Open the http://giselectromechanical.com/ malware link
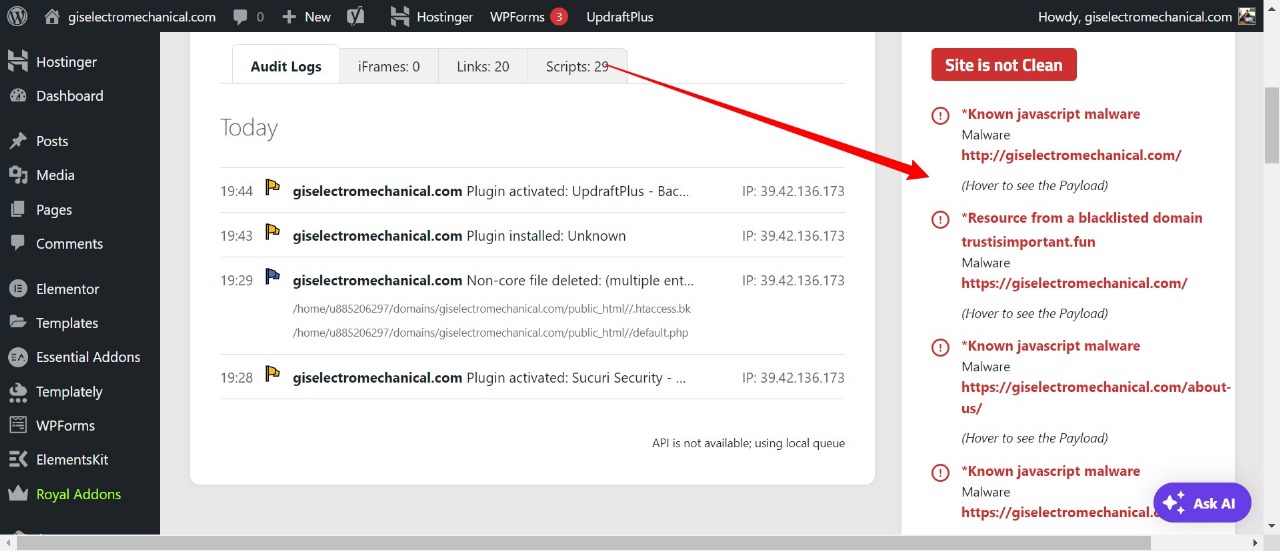Screen dimensions: 1280x551 click(1071, 155)
